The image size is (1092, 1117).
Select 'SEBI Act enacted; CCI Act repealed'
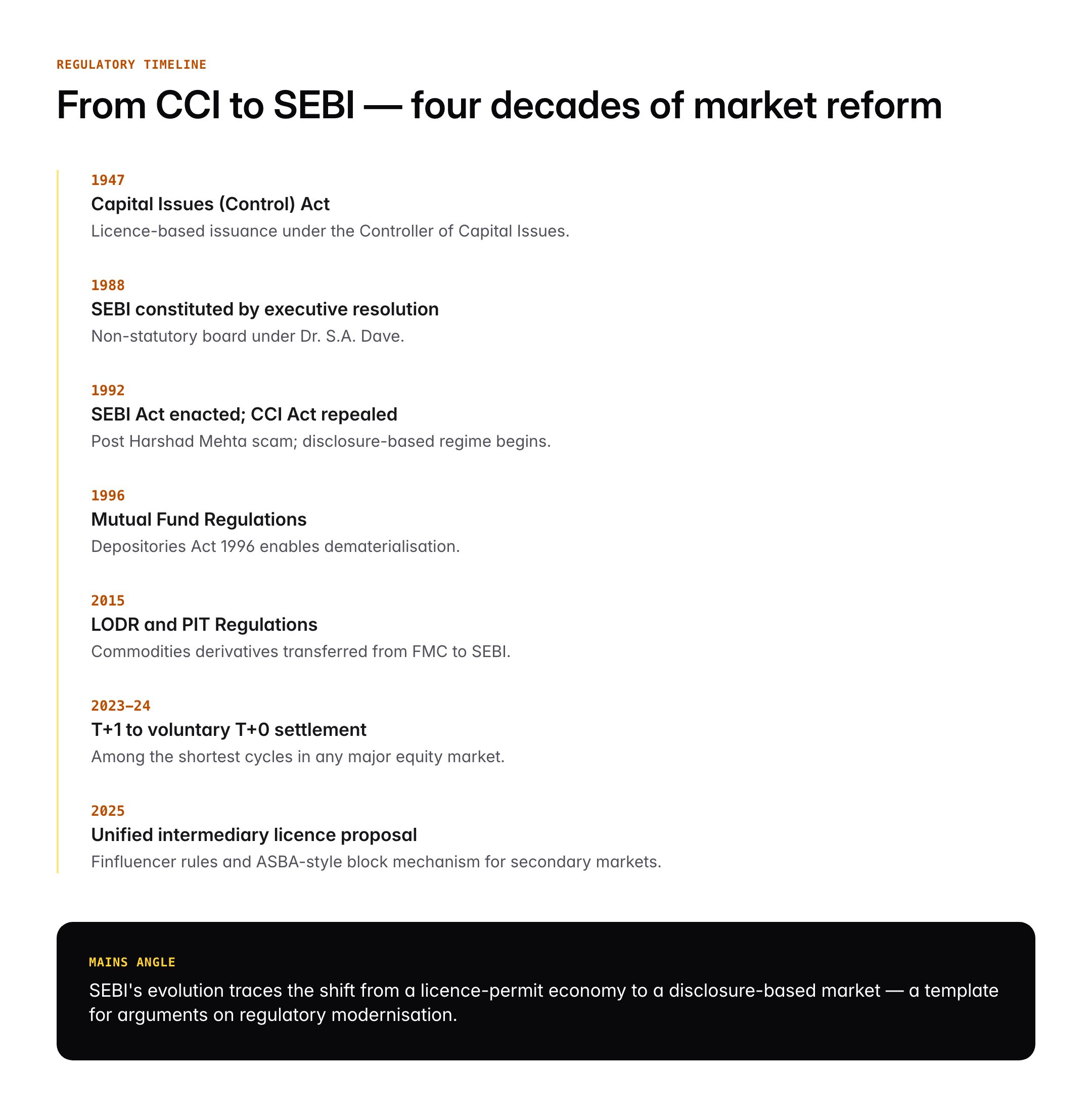point(244,414)
